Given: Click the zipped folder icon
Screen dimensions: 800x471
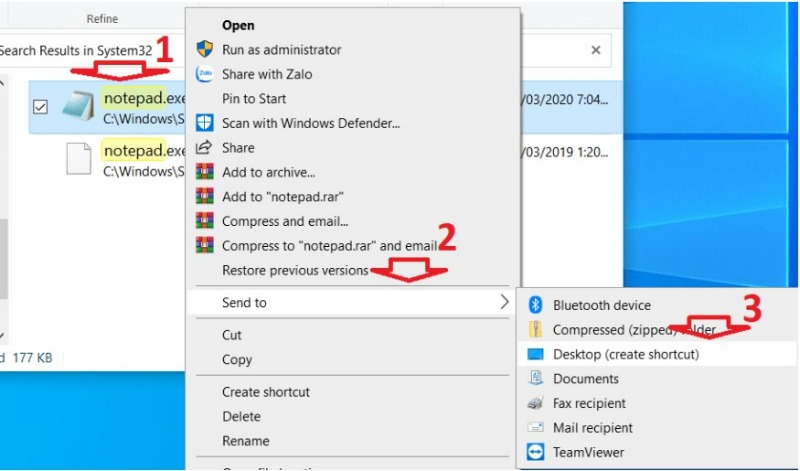Looking at the screenshot, I should (535, 330).
